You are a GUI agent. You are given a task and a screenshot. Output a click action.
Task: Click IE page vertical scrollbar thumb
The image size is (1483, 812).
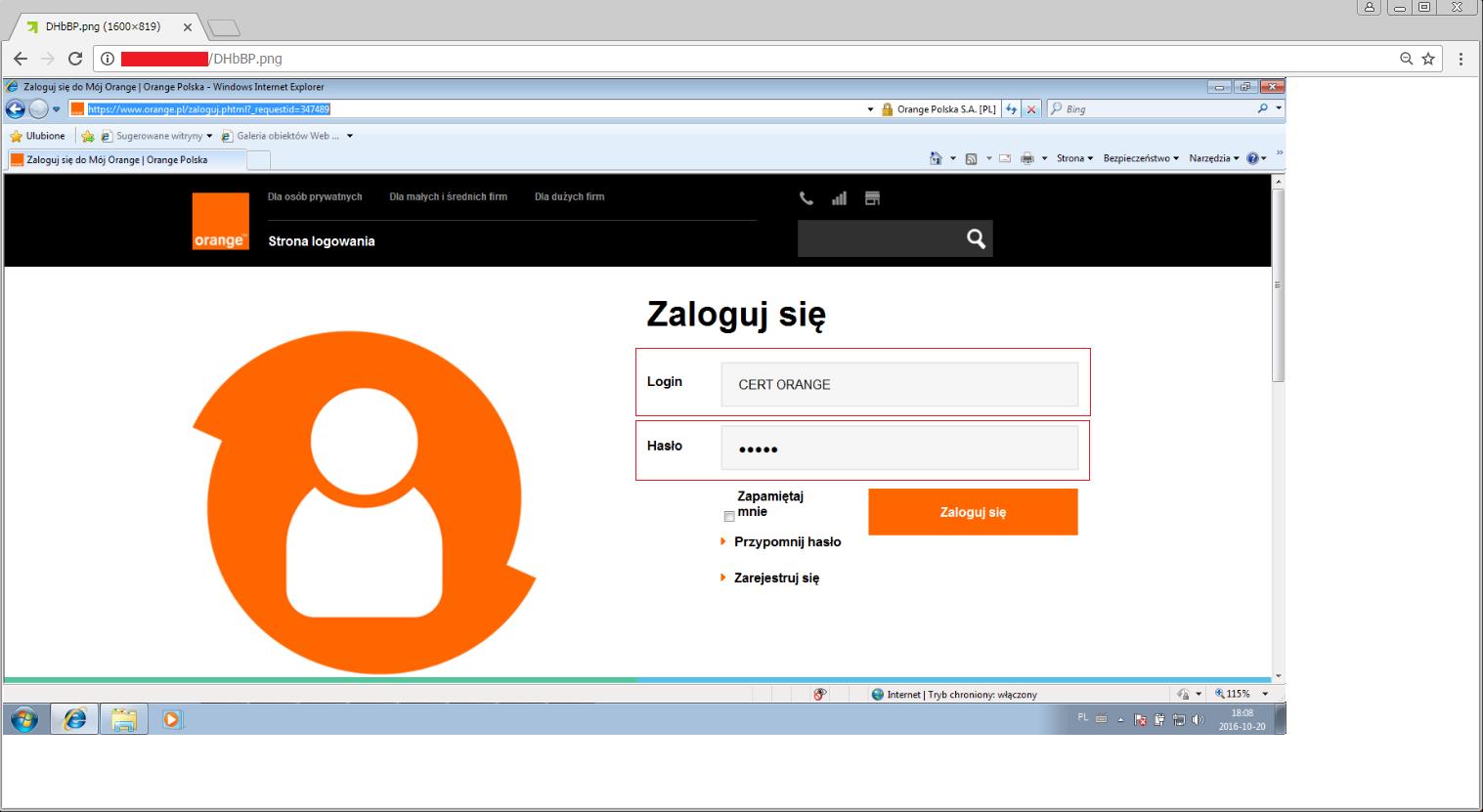pyautogui.click(x=1278, y=285)
